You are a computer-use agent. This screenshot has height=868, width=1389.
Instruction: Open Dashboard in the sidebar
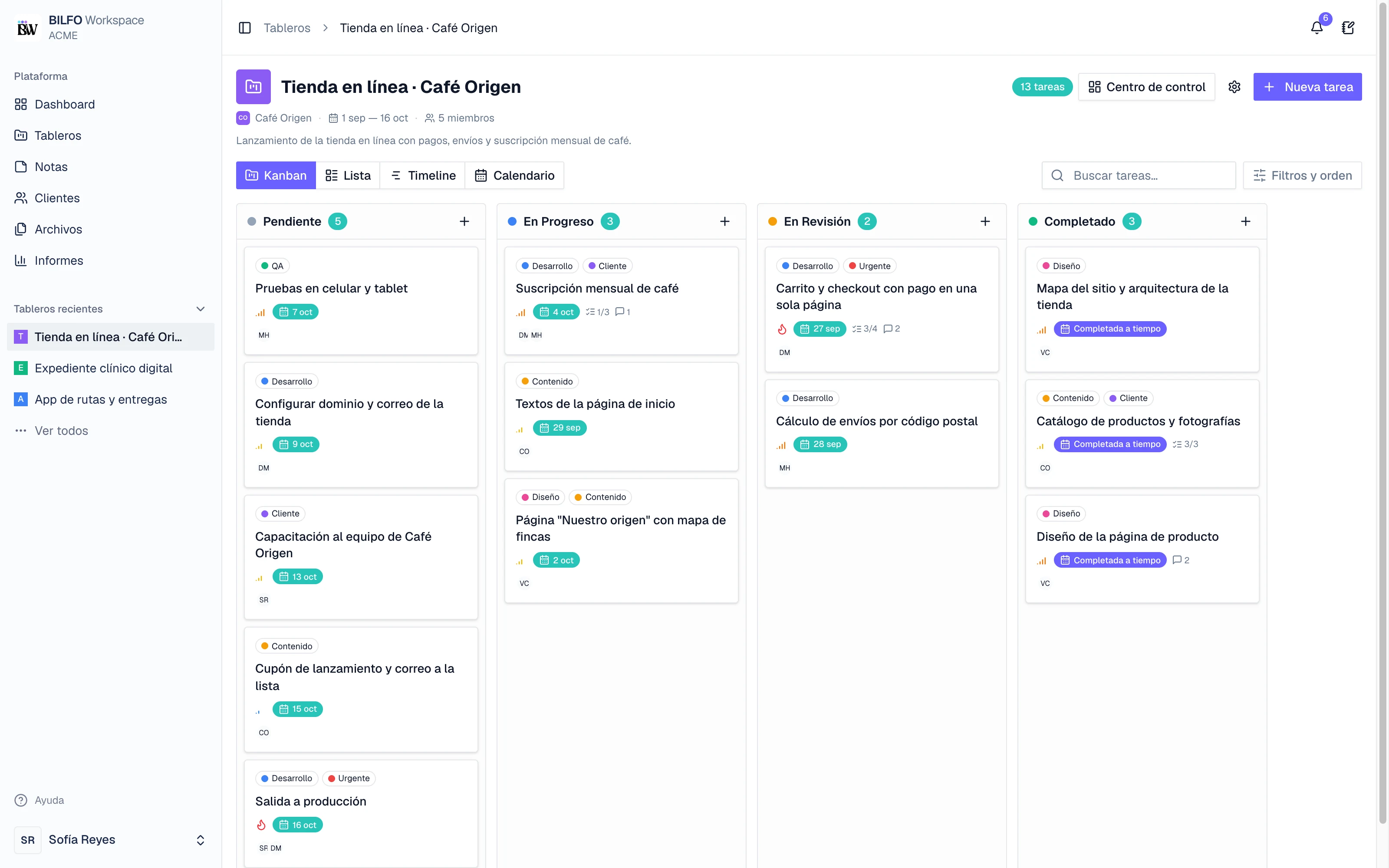pos(110,104)
